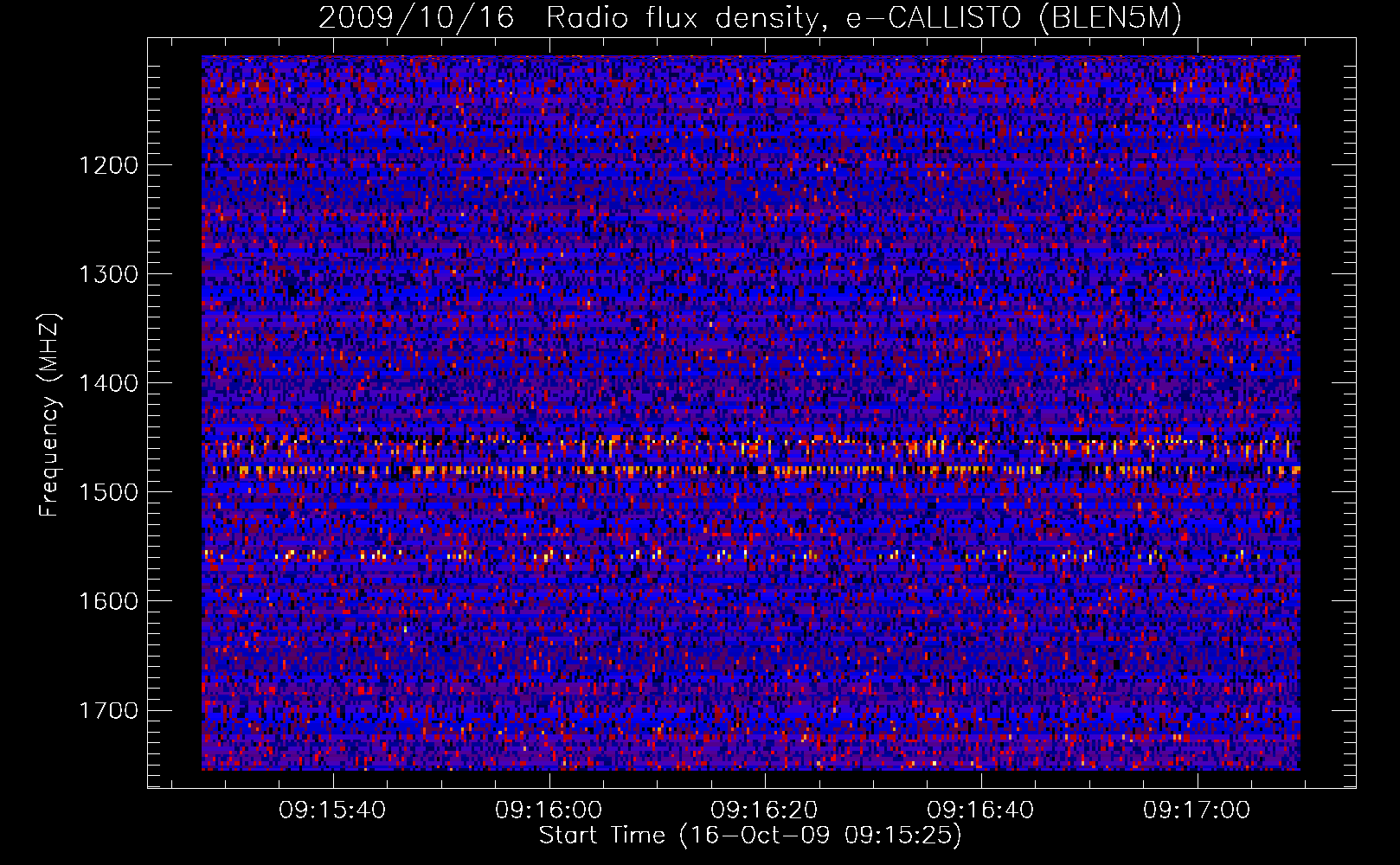The width and height of the screenshot is (1400, 865).
Task: Select the 1500 frequency axis label
Action: click(x=108, y=492)
